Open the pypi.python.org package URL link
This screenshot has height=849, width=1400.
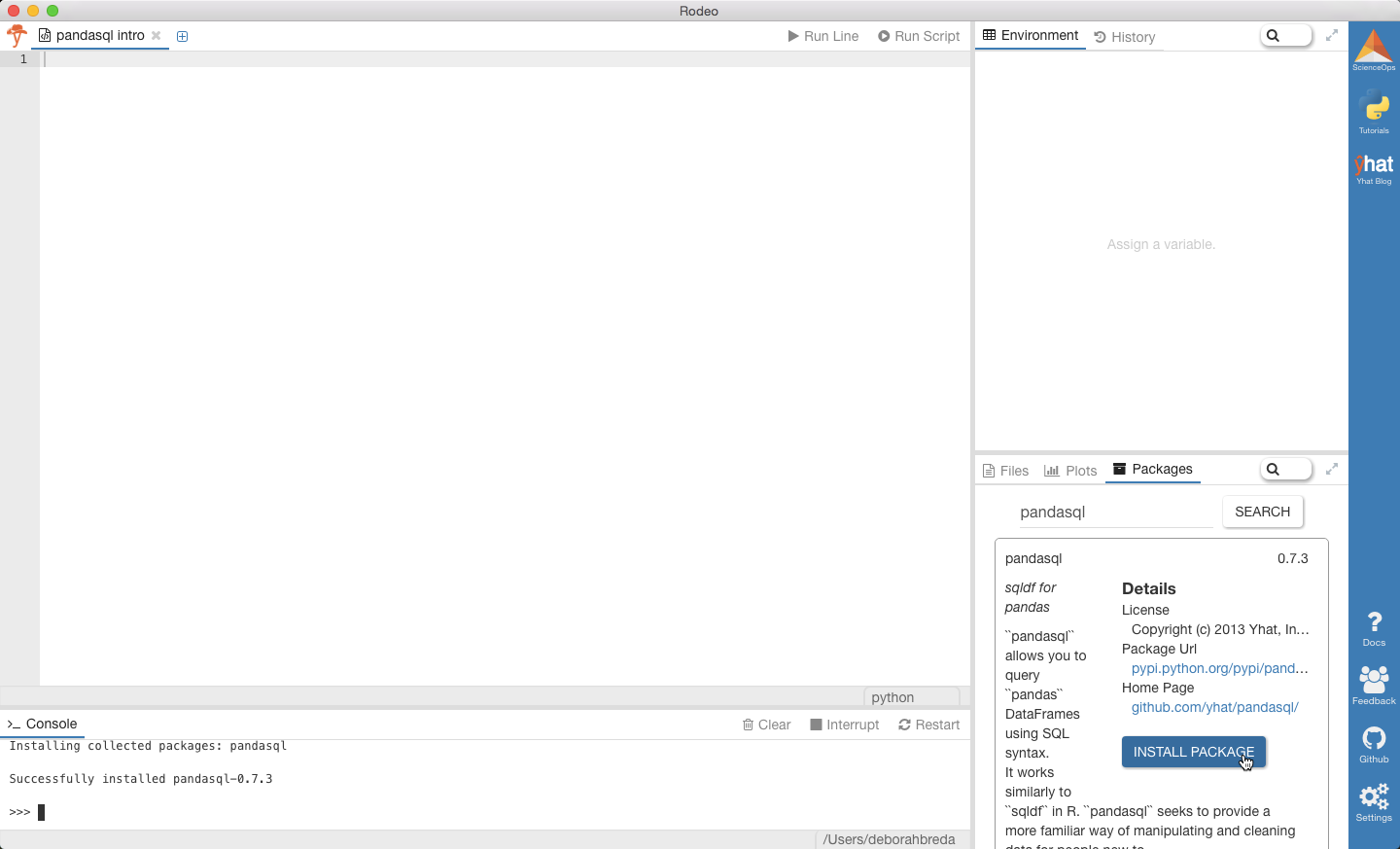[1220, 668]
